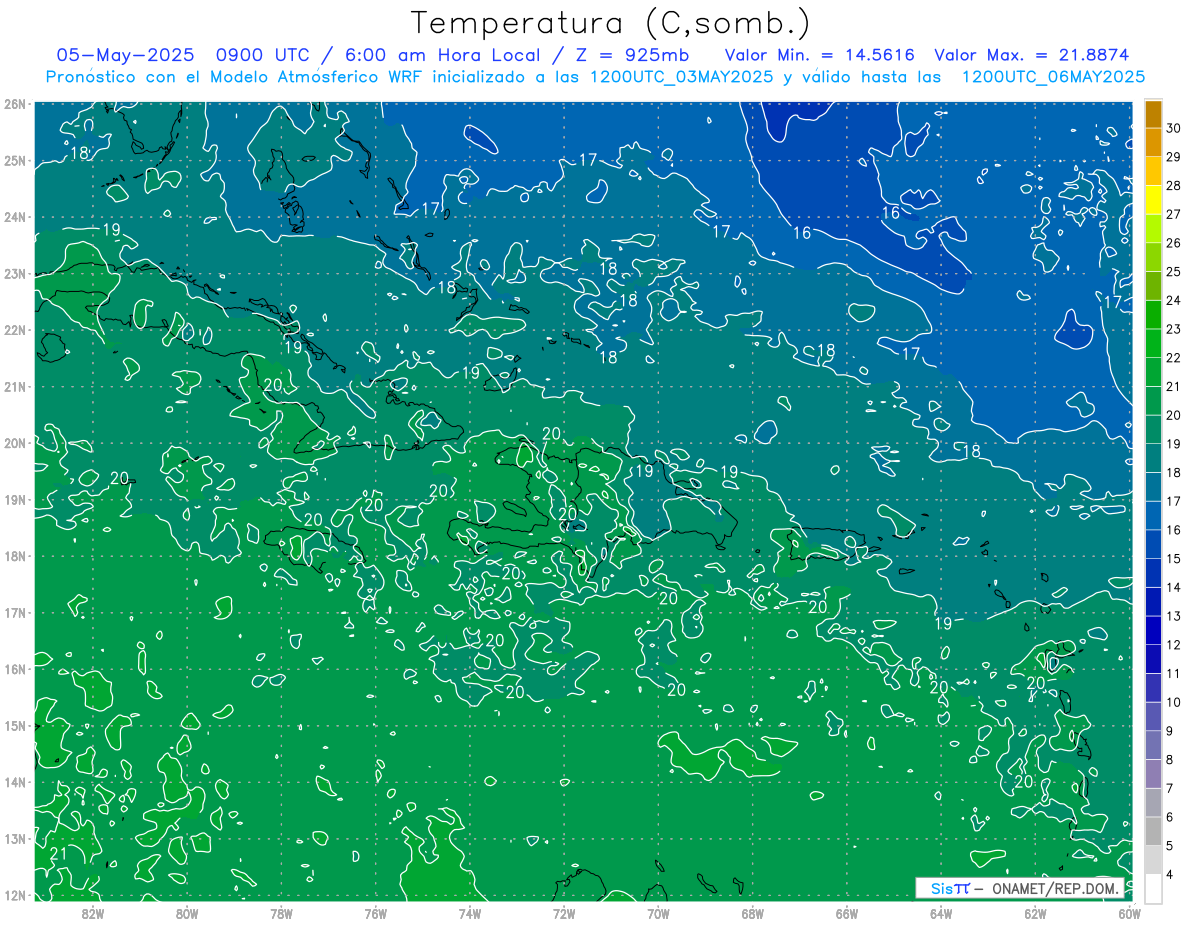Click the 62W longitude axis label
Screen dimensions: 1200x927
click(1035, 913)
